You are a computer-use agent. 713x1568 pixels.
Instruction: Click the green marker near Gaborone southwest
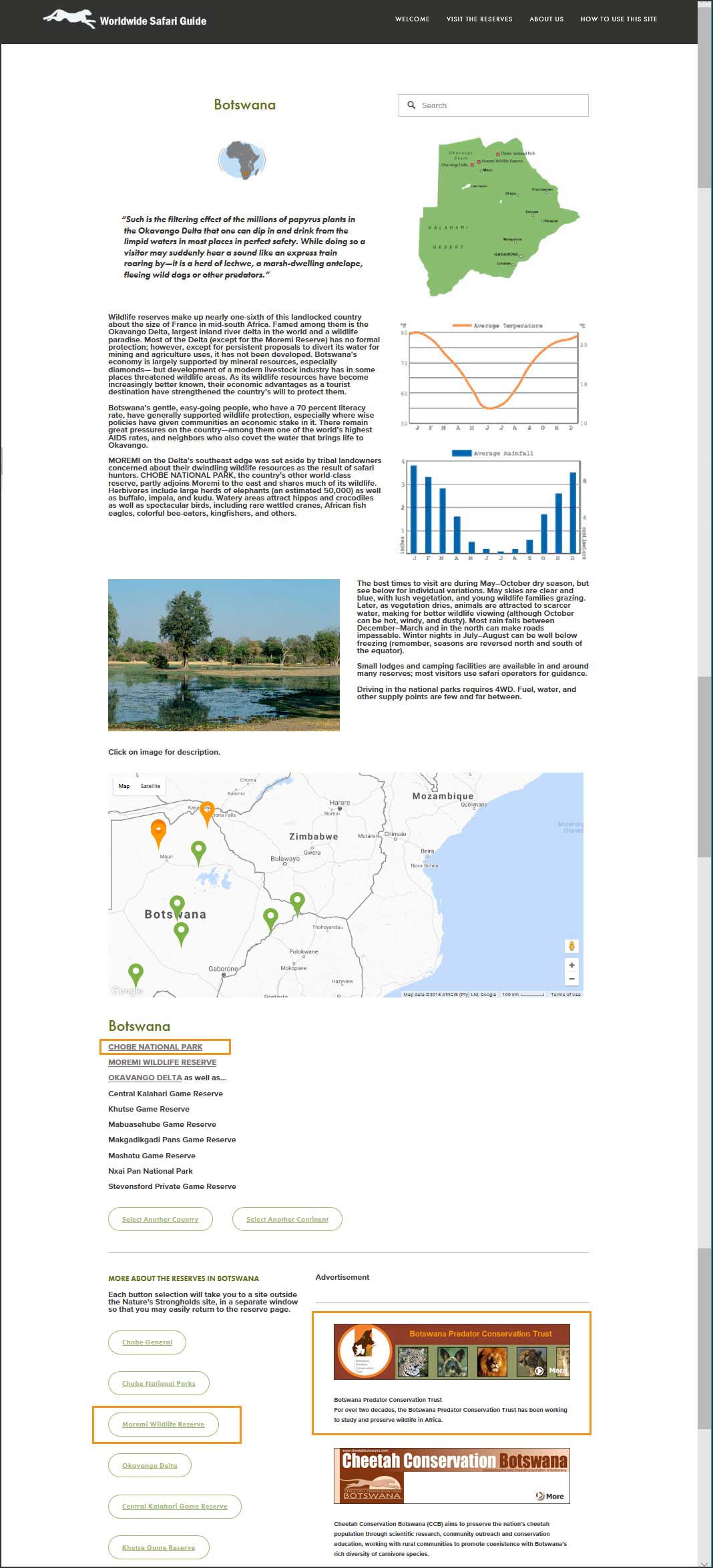pos(136,975)
